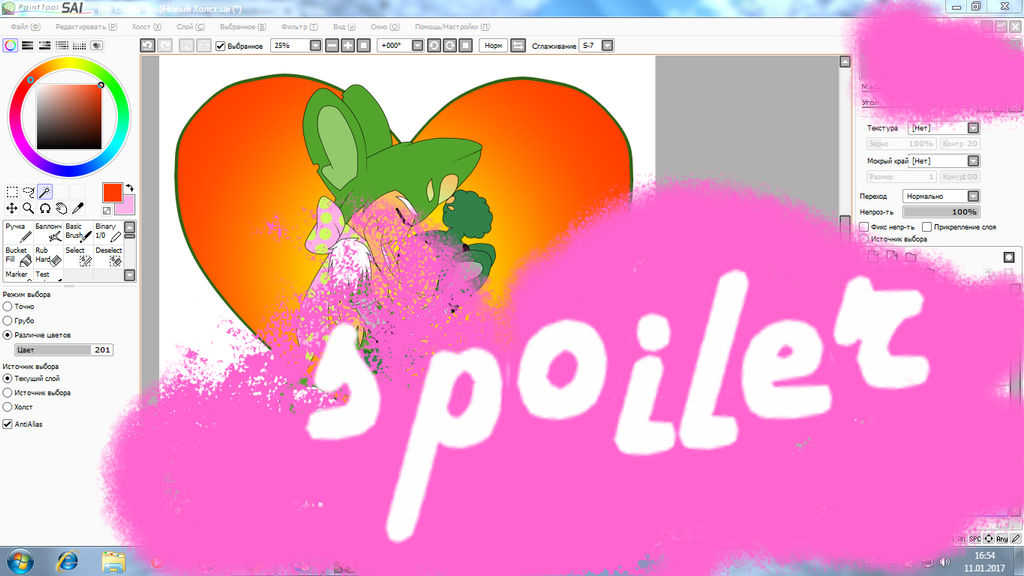The width and height of the screenshot is (1024, 576).
Task: Open the Сглаживание S-7 dropdown
Action: point(607,45)
